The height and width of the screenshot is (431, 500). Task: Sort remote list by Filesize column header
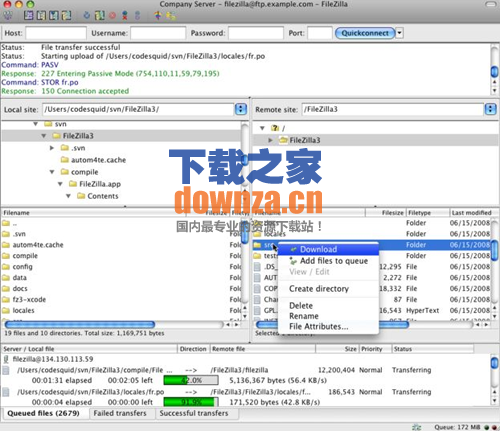coord(385,213)
